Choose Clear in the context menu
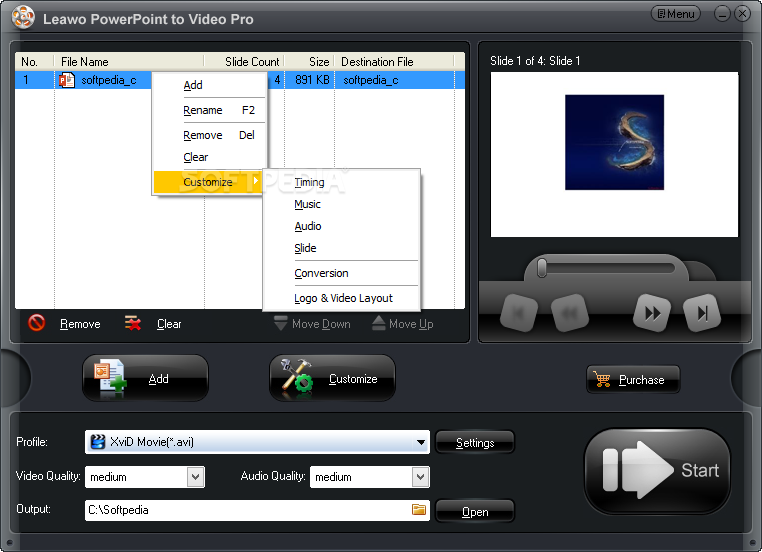This screenshot has width=762, height=552. coord(210,157)
